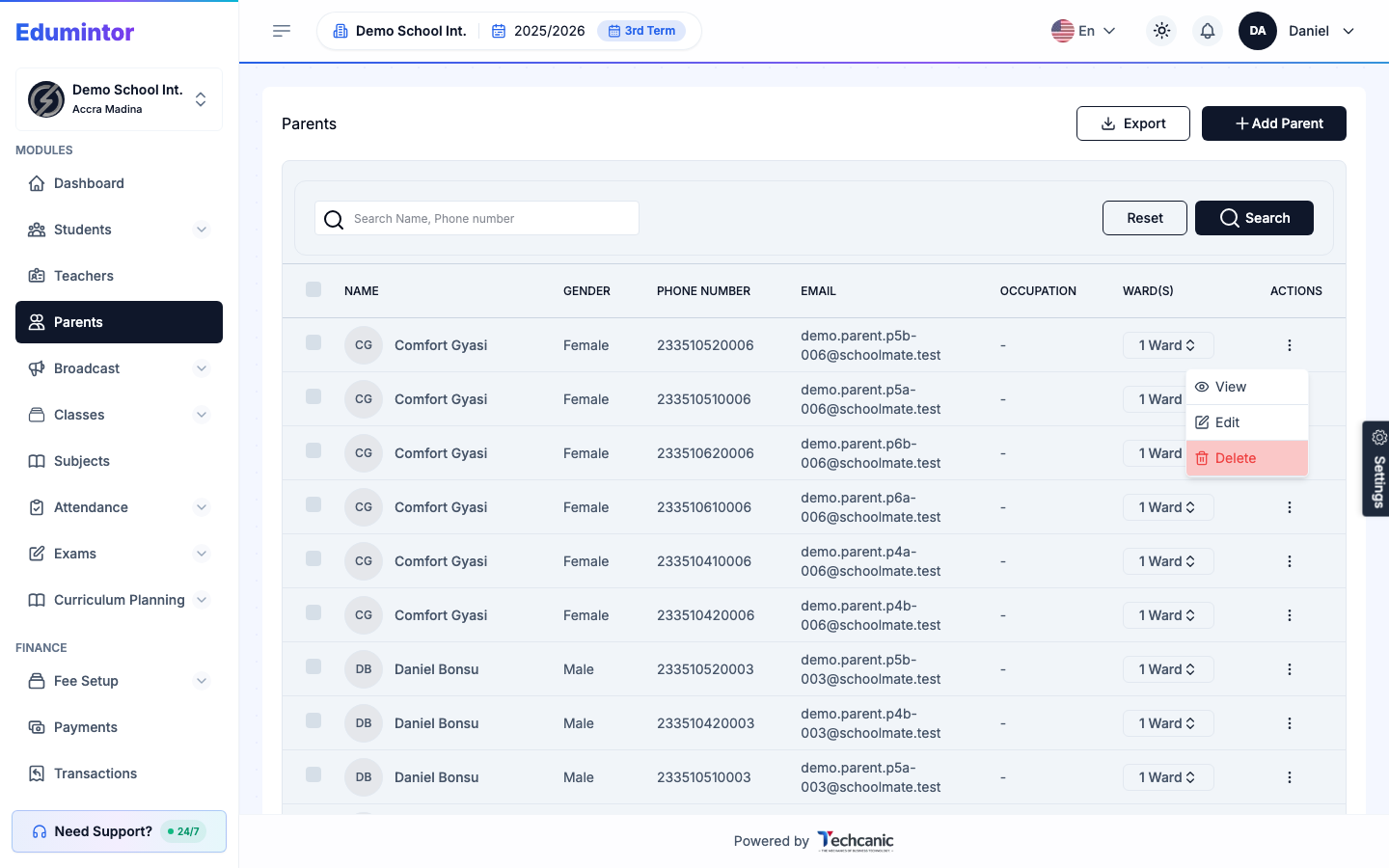Expand the Classes sidebar submenu

[202, 415]
